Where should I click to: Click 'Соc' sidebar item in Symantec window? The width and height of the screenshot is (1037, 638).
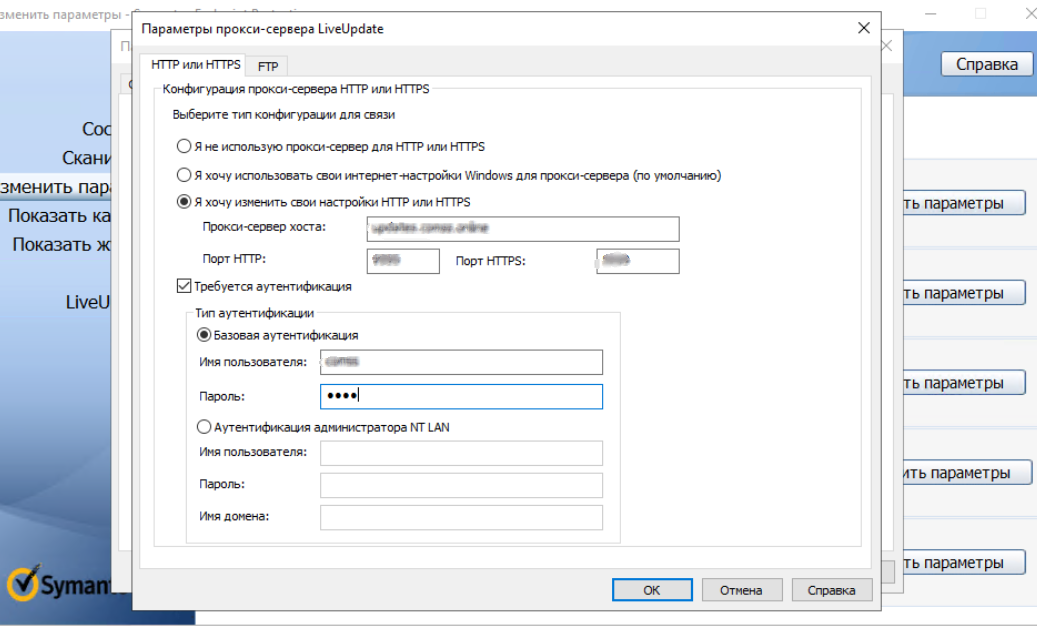coord(97,129)
